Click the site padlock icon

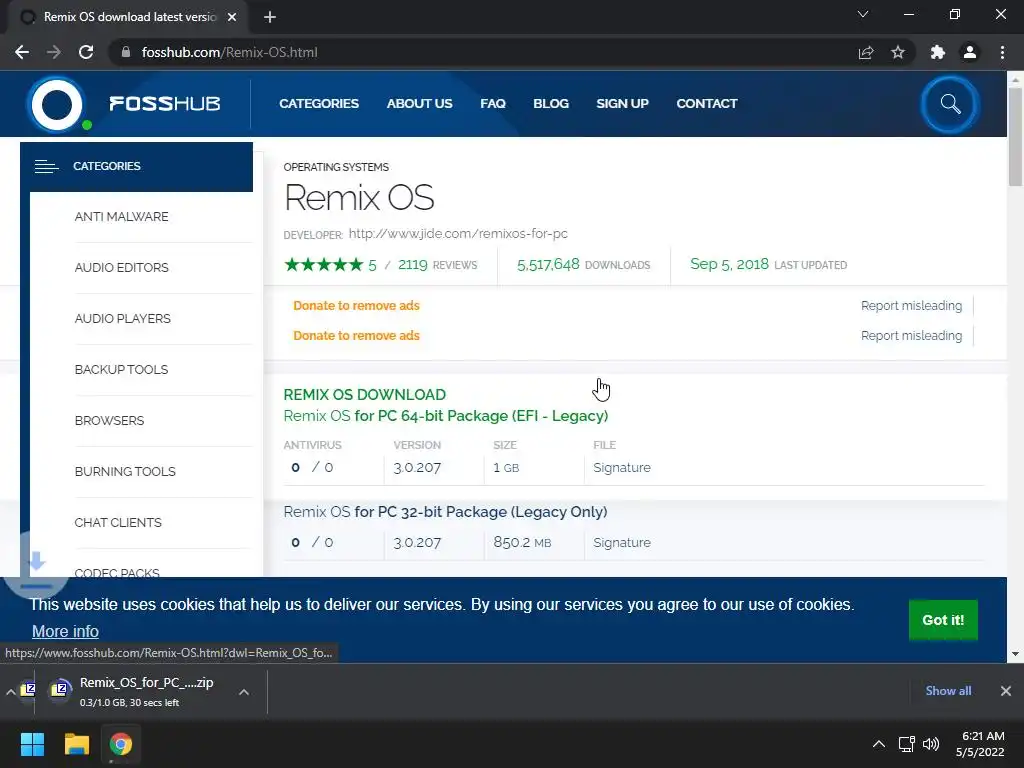[126, 52]
